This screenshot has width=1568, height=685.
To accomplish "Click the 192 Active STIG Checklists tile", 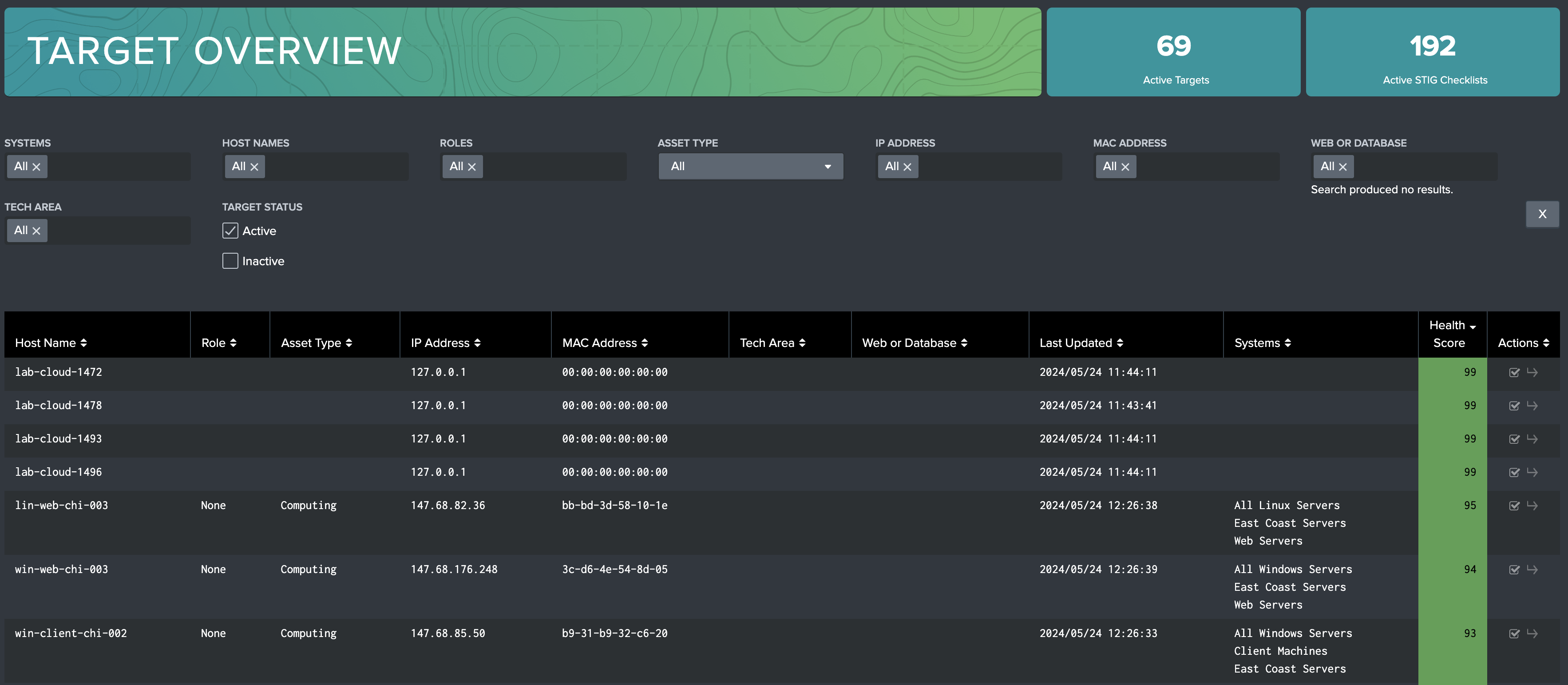I will (1432, 52).
